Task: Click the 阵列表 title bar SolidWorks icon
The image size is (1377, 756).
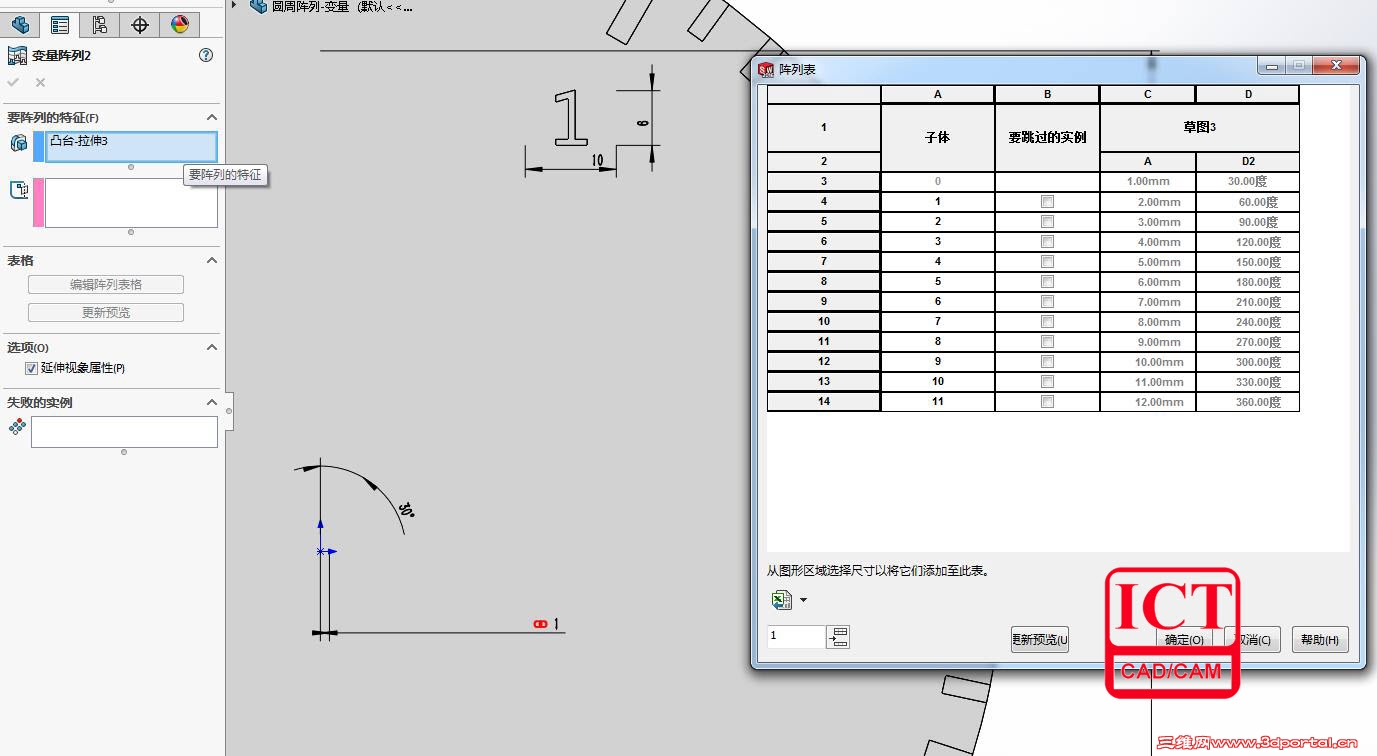Action: tap(766, 69)
